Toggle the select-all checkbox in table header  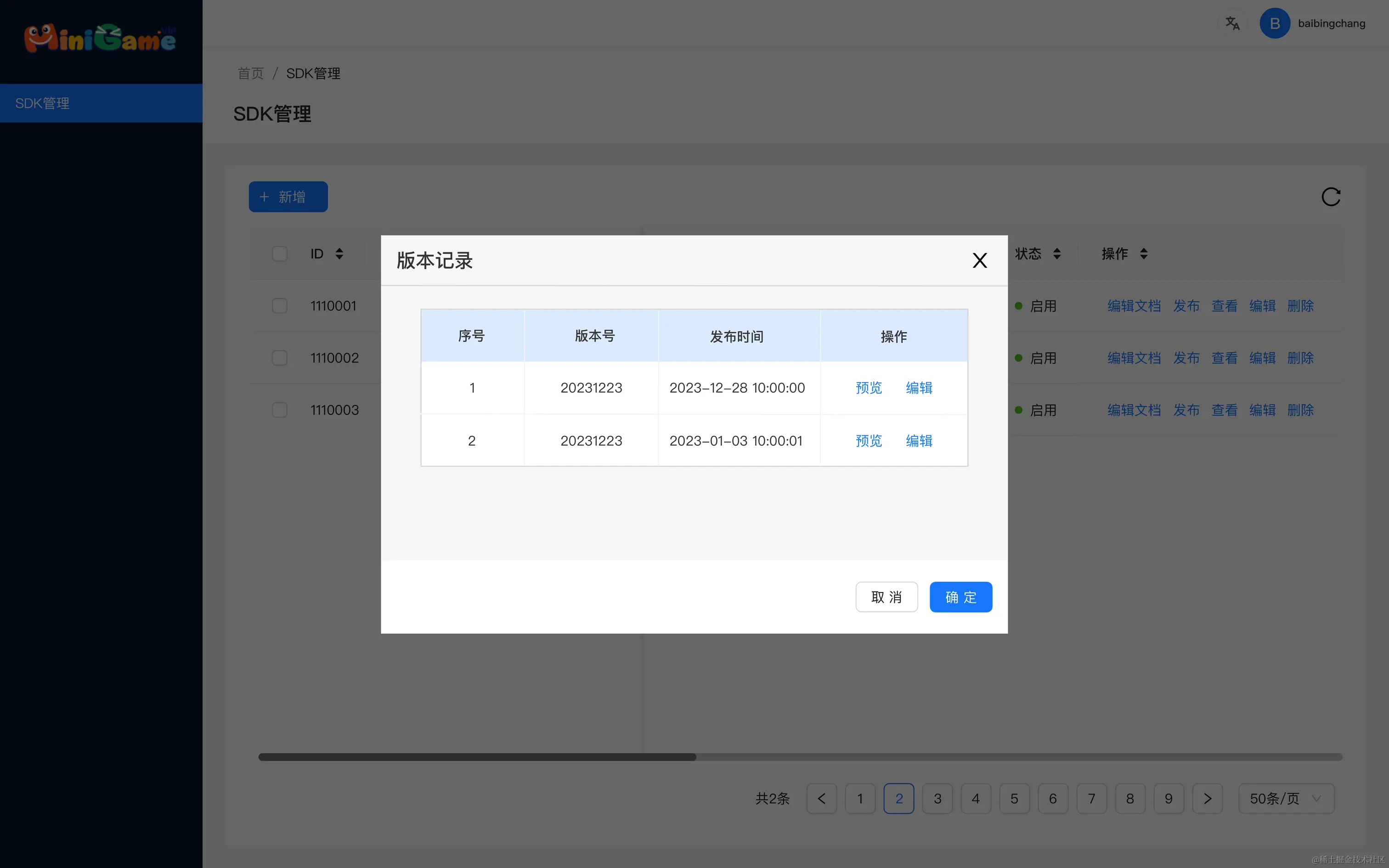280,253
